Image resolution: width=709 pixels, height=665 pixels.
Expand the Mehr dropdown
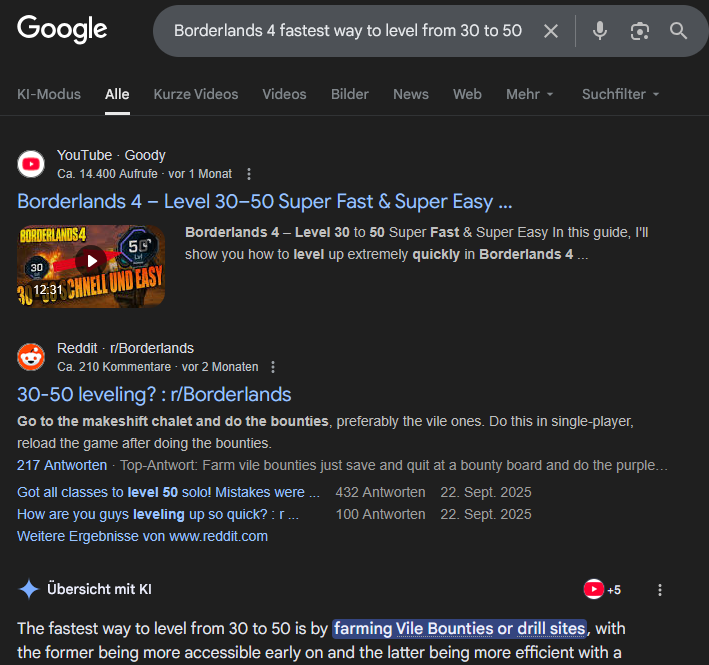point(529,94)
